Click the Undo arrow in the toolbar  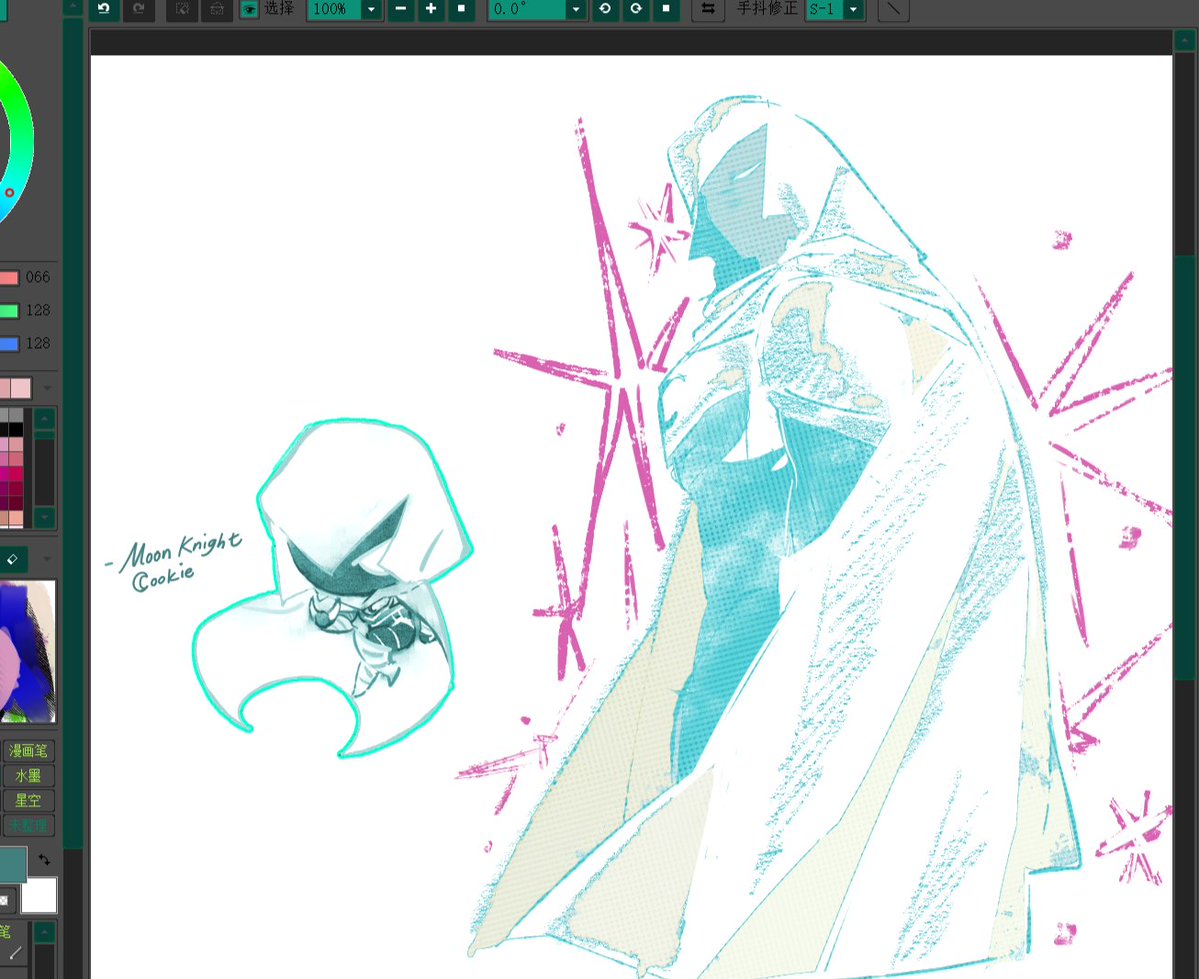104,8
